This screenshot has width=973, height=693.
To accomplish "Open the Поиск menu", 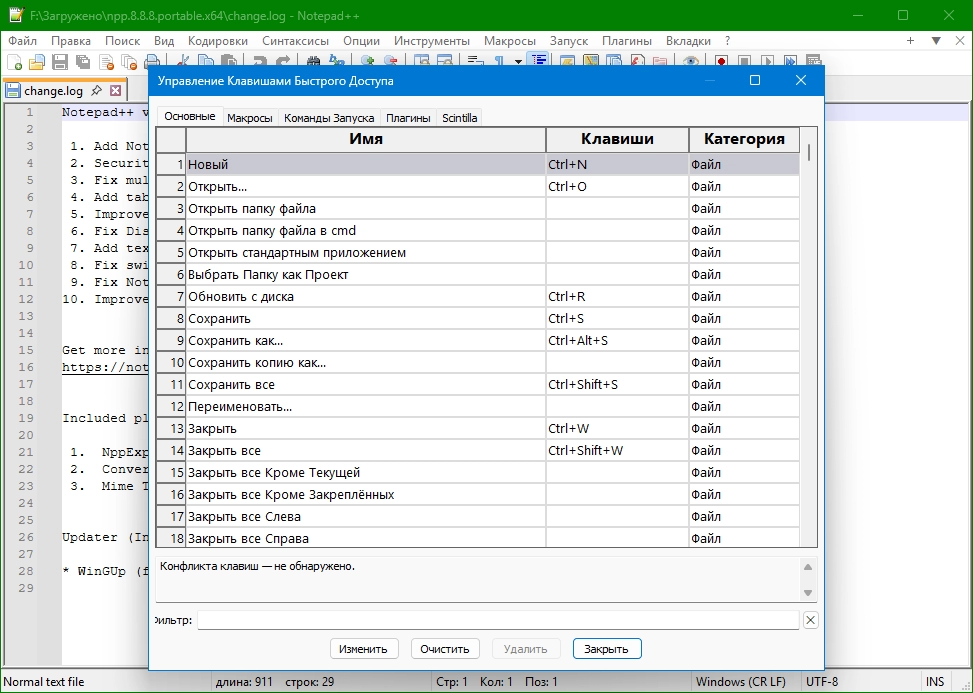I will click(122, 41).
